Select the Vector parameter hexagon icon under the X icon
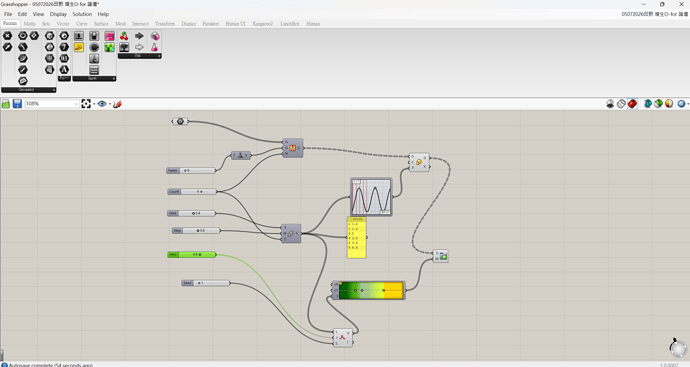 tap(7, 47)
